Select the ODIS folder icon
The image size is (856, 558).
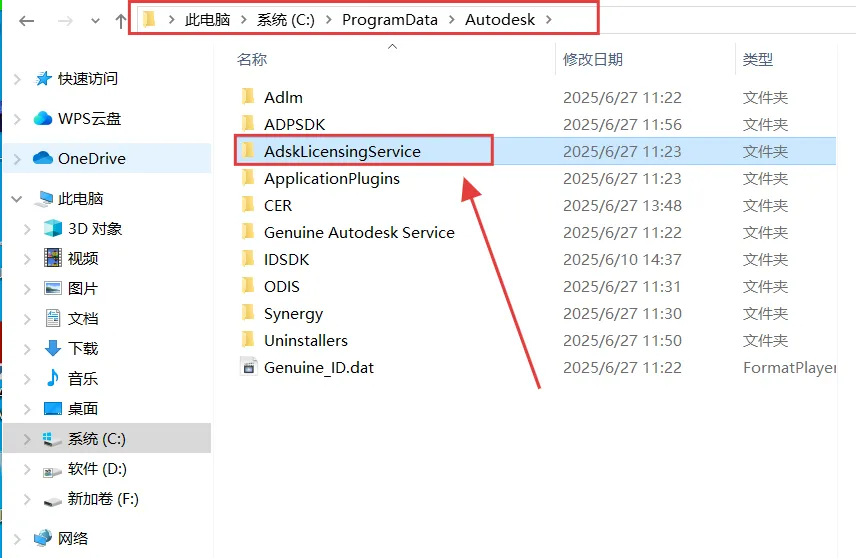pos(248,286)
